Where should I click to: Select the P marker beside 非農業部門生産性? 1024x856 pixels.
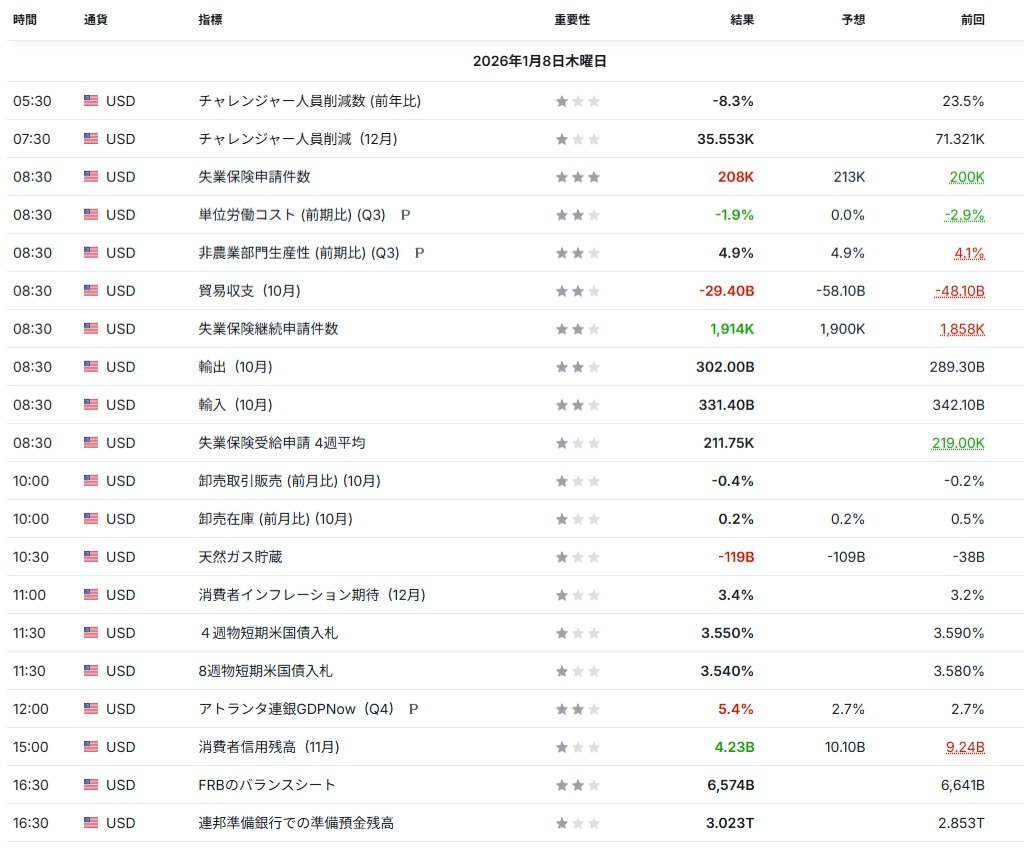419,253
